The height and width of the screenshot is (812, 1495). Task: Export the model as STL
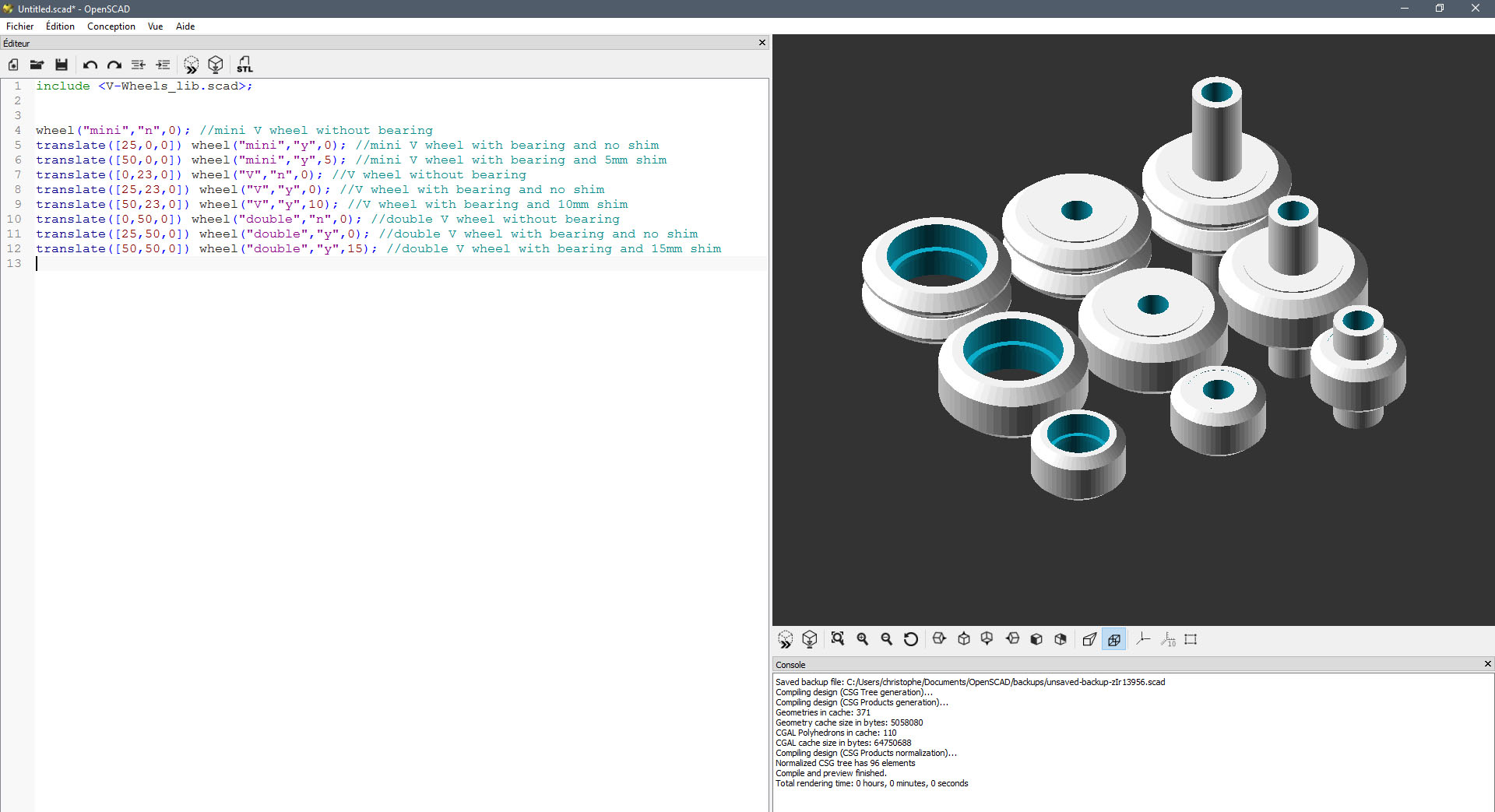tap(244, 65)
